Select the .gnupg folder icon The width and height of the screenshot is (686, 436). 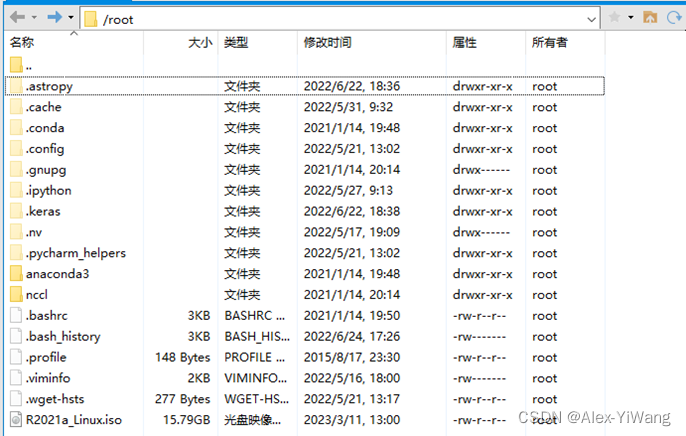[x=16, y=169]
